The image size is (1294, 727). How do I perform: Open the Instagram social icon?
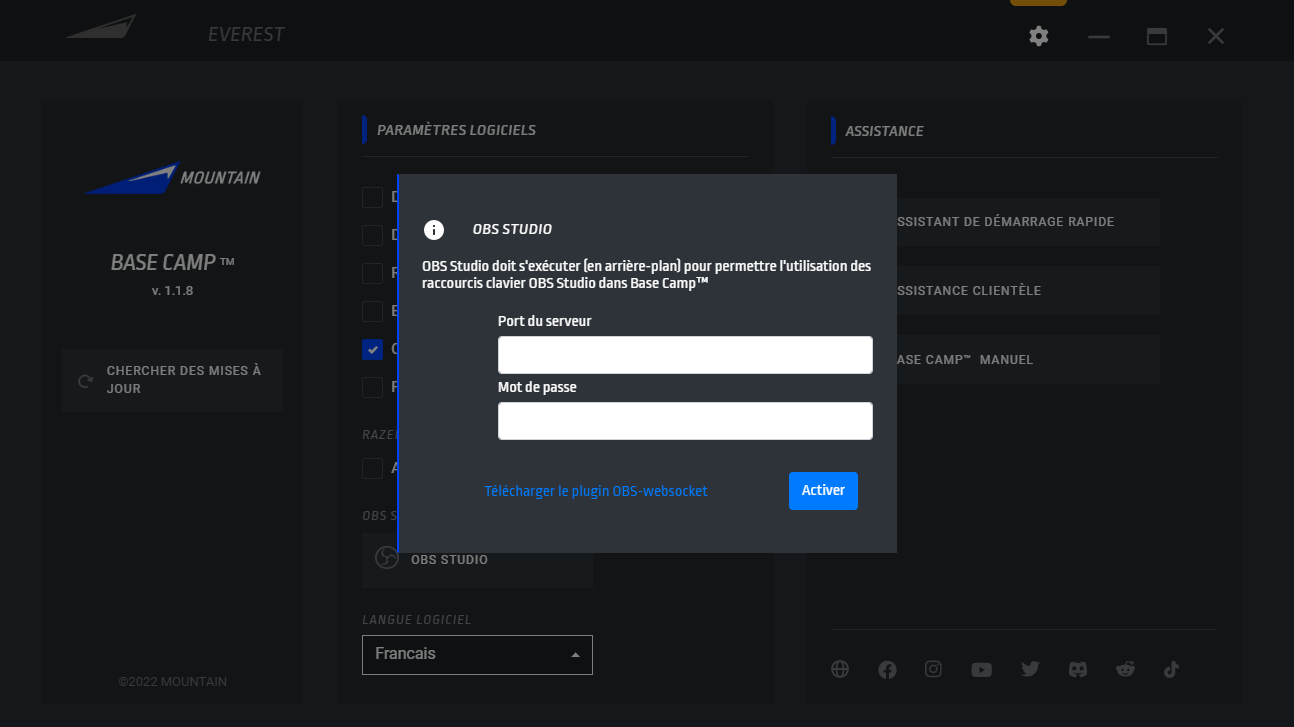(x=933, y=670)
